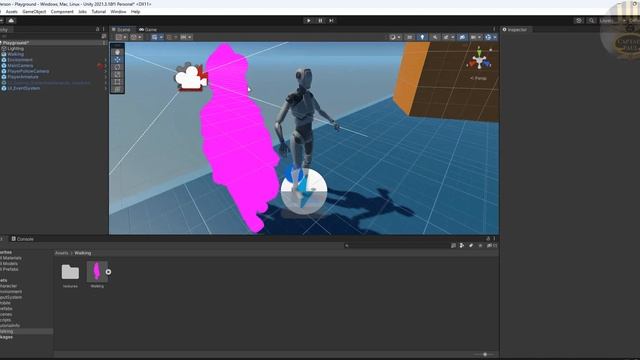Select Environment in the hierarchy

coord(20,60)
